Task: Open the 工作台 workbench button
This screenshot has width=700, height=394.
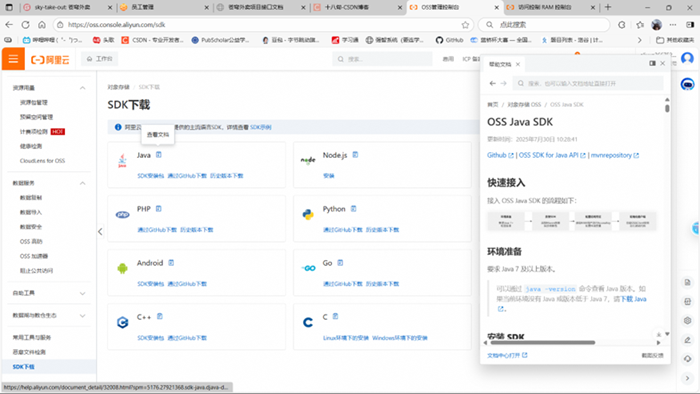Action: (100, 59)
